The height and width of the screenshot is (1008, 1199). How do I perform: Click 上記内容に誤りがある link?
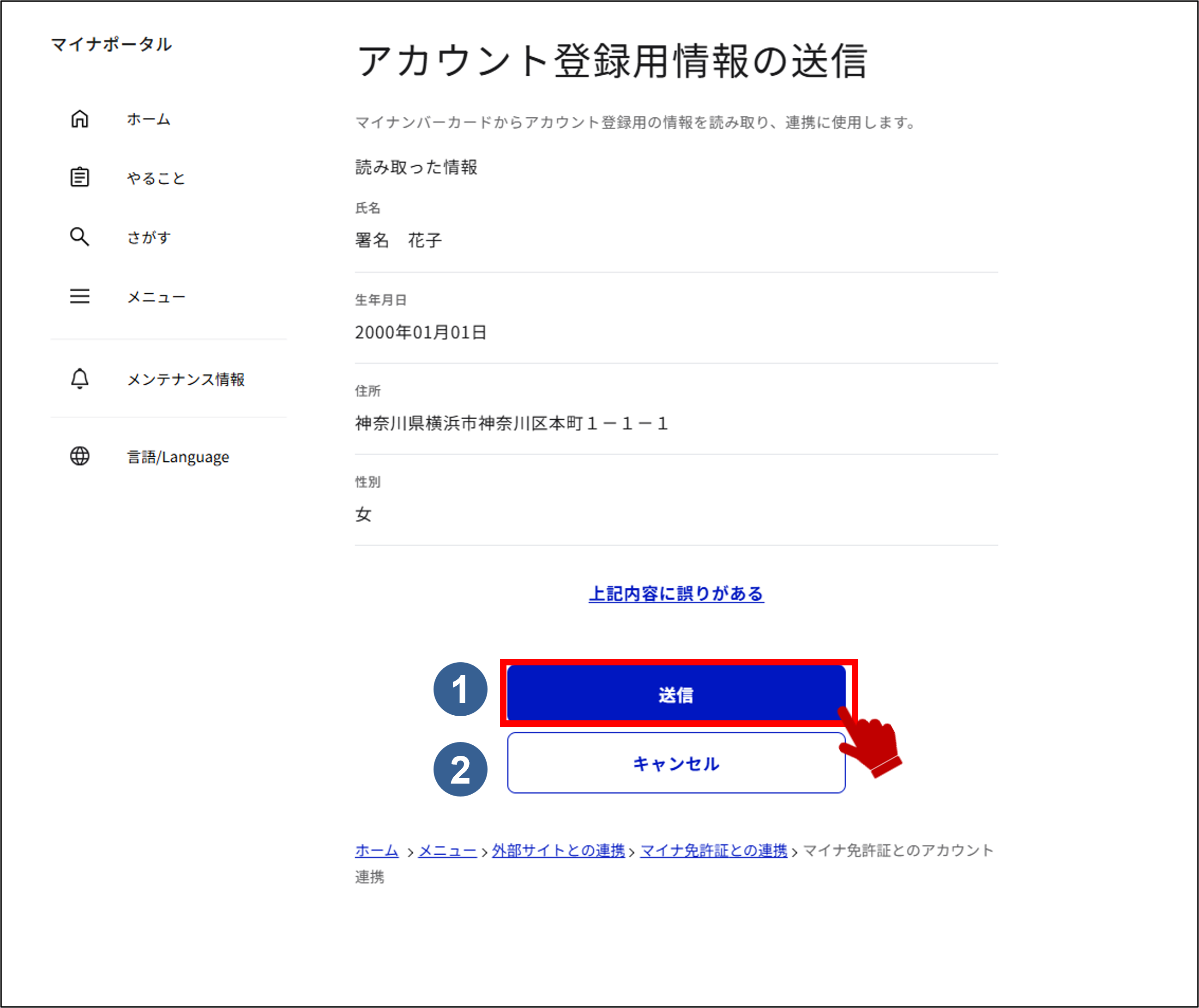tap(676, 594)
